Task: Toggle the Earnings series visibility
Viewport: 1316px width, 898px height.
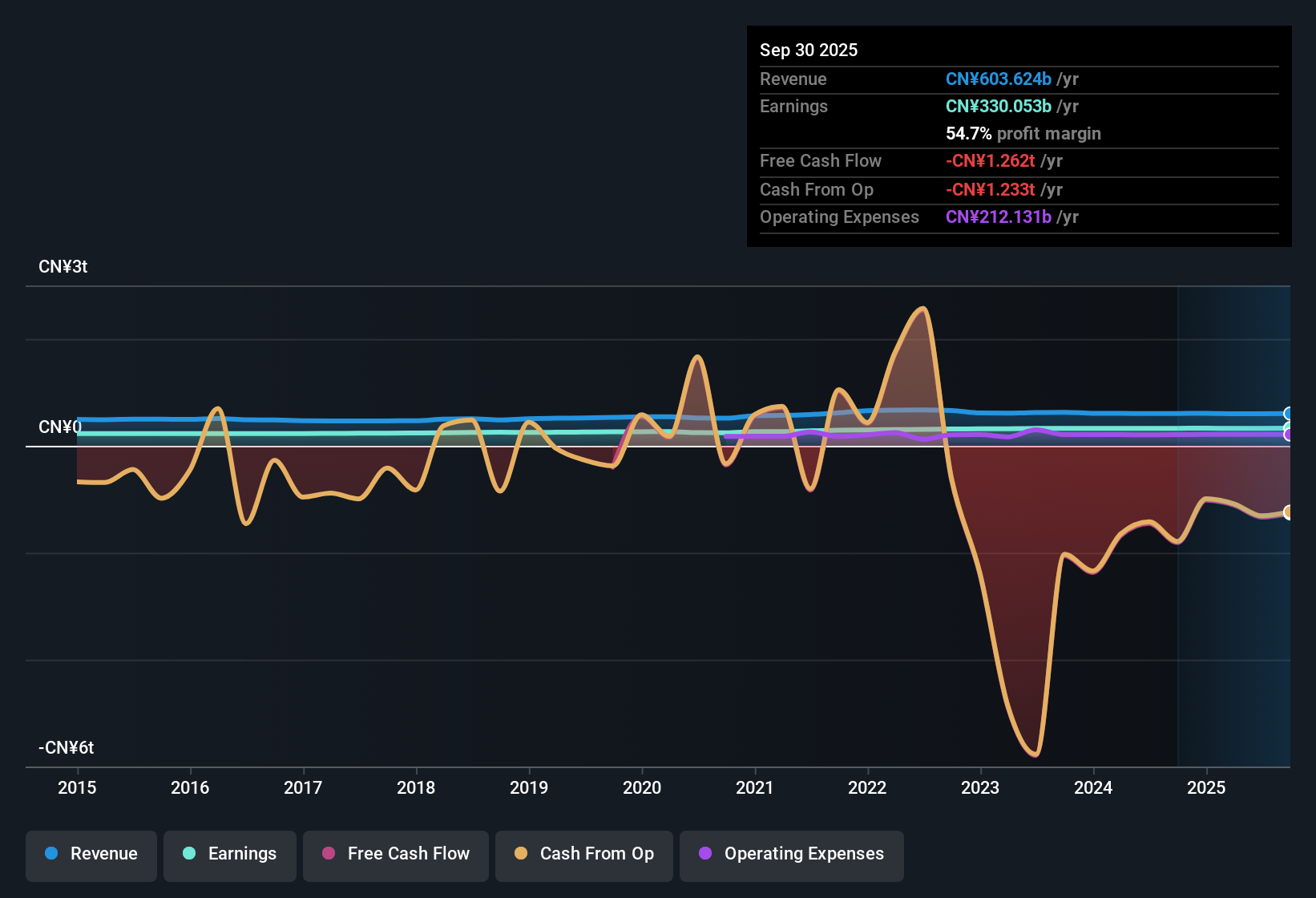Action: [x=229, y=854]
